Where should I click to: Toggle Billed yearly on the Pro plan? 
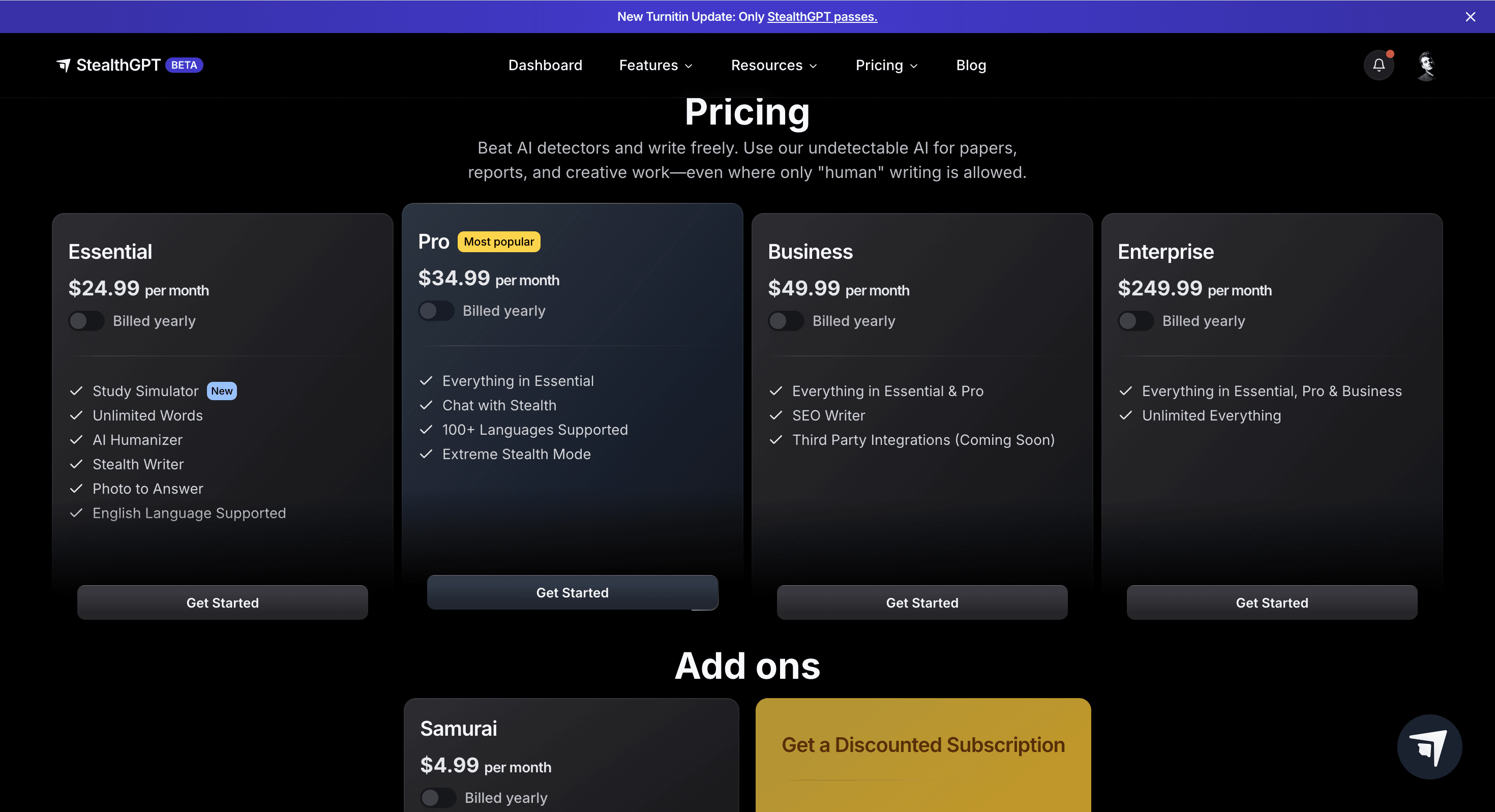pos(436,311)
